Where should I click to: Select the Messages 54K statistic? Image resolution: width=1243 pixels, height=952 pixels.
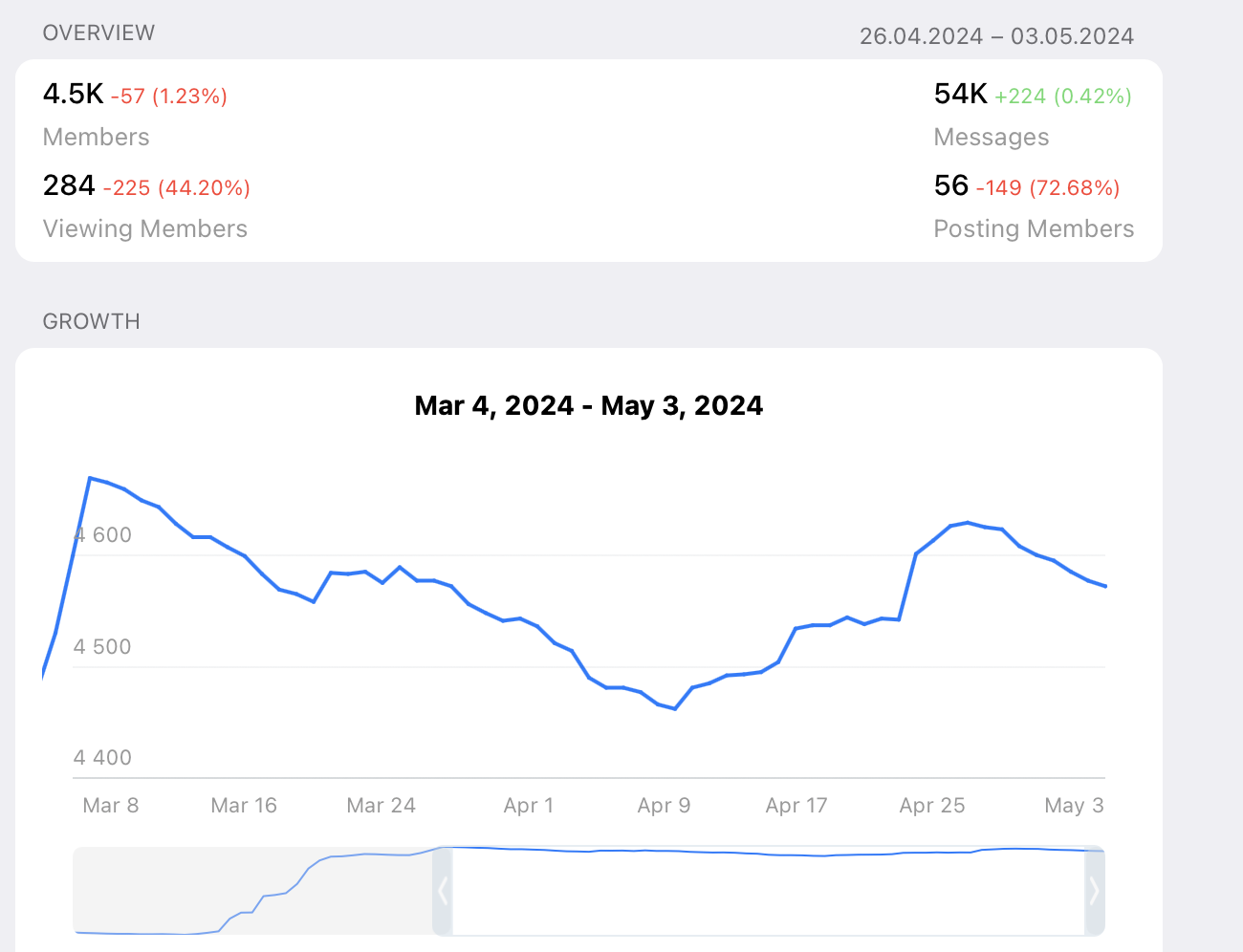click(960, 94)
